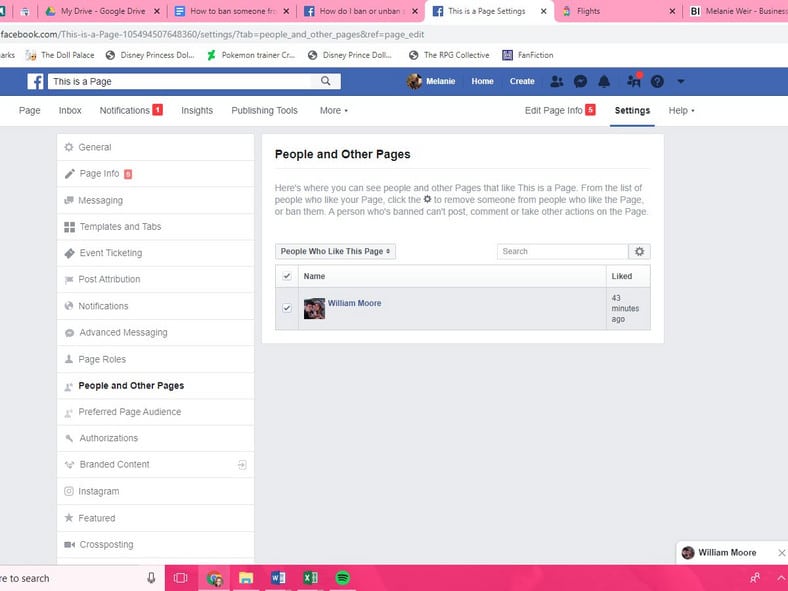The image size is (788, 591).
Task: Open Templates and Tabs settings
Action: coord(155,227)
